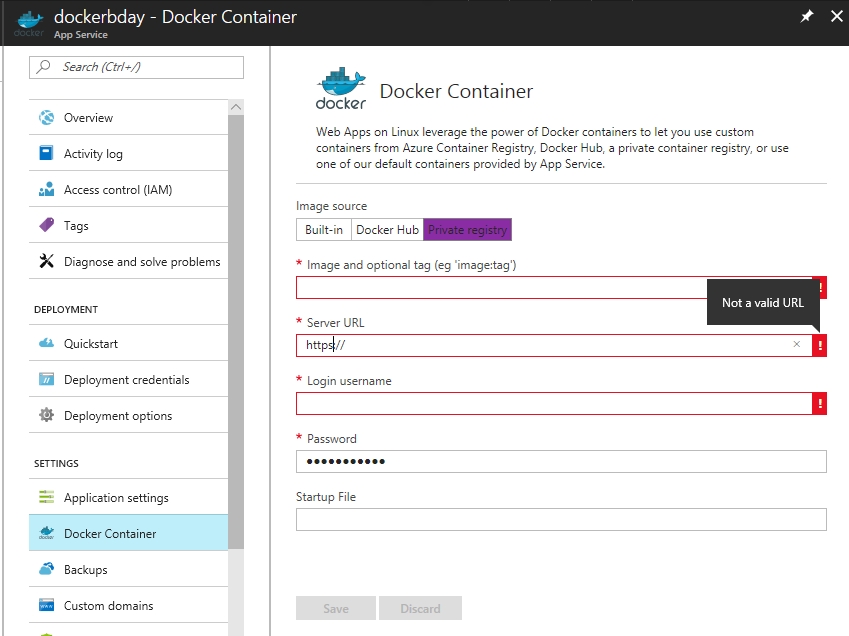This screenshot has width=849, height=636.
Task: Click the Password field
Action: pos(561,461)
